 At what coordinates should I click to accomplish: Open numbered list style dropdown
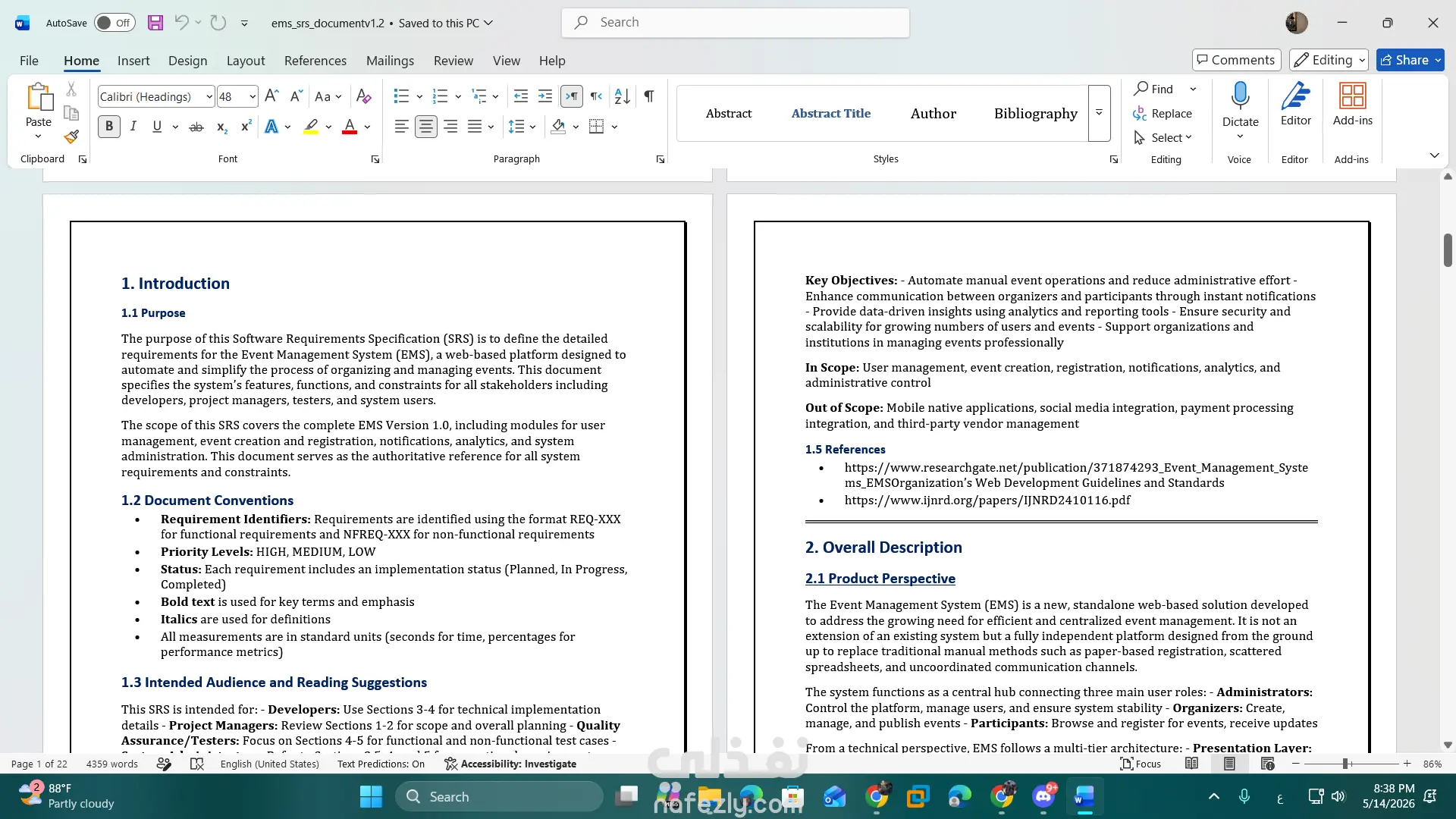click(x=458, y=96)
